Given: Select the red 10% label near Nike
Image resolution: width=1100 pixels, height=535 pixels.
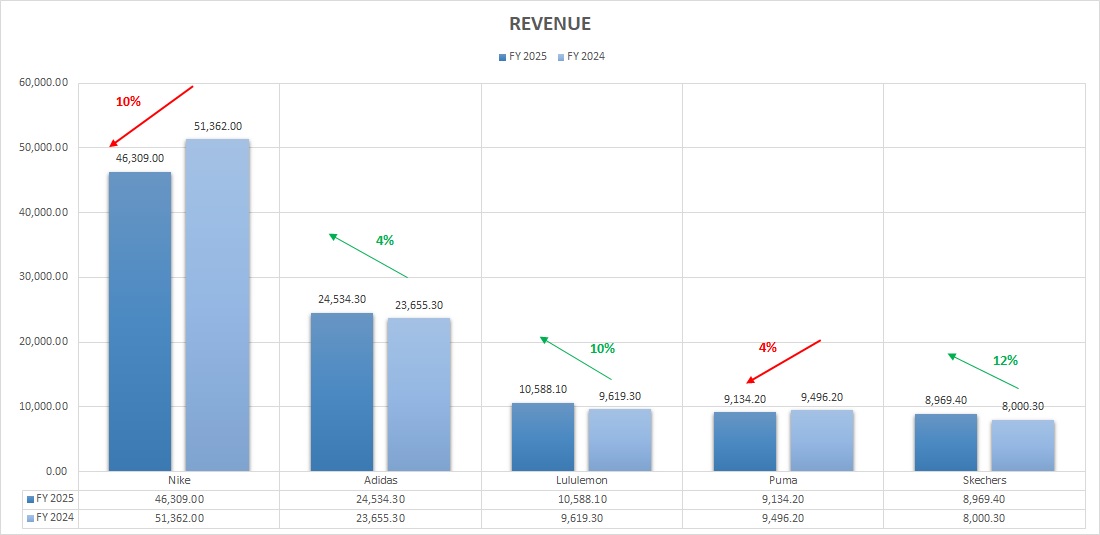Looking at the screenshot, I should click(128, 102).
